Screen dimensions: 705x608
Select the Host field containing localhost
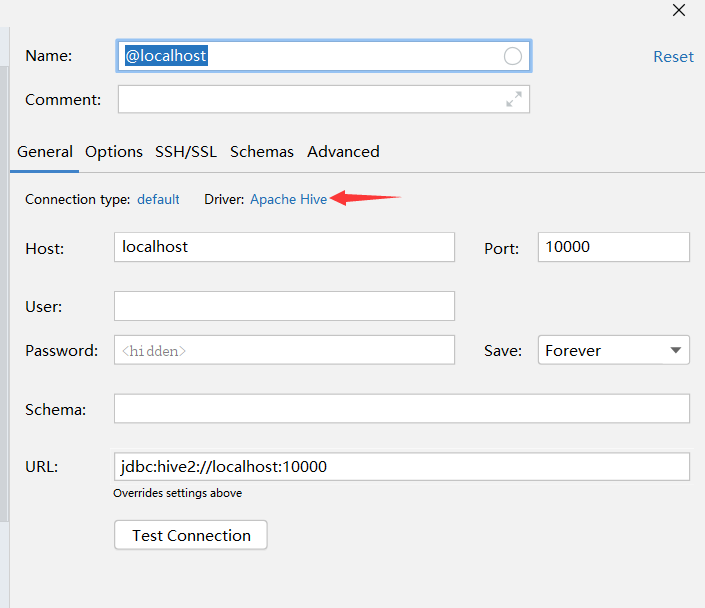click(x=284, y=247)
